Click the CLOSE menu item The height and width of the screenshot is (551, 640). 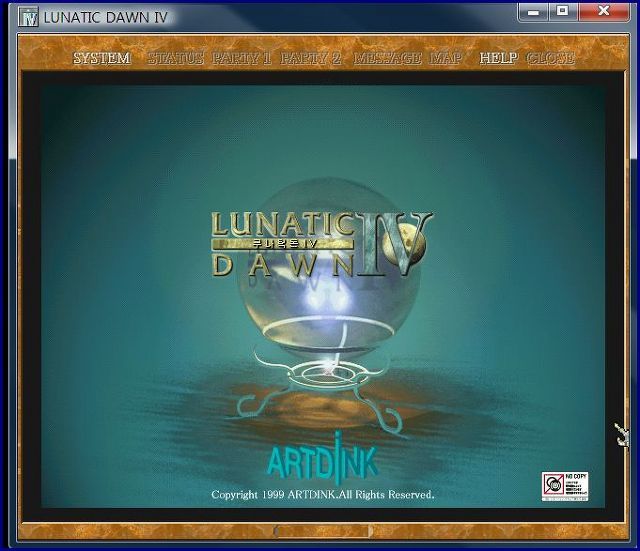(x=551, y=58)
